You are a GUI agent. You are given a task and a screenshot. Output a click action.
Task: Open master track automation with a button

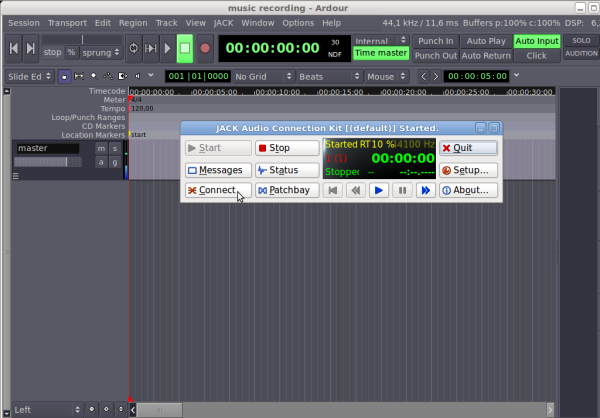coord(101,162)
